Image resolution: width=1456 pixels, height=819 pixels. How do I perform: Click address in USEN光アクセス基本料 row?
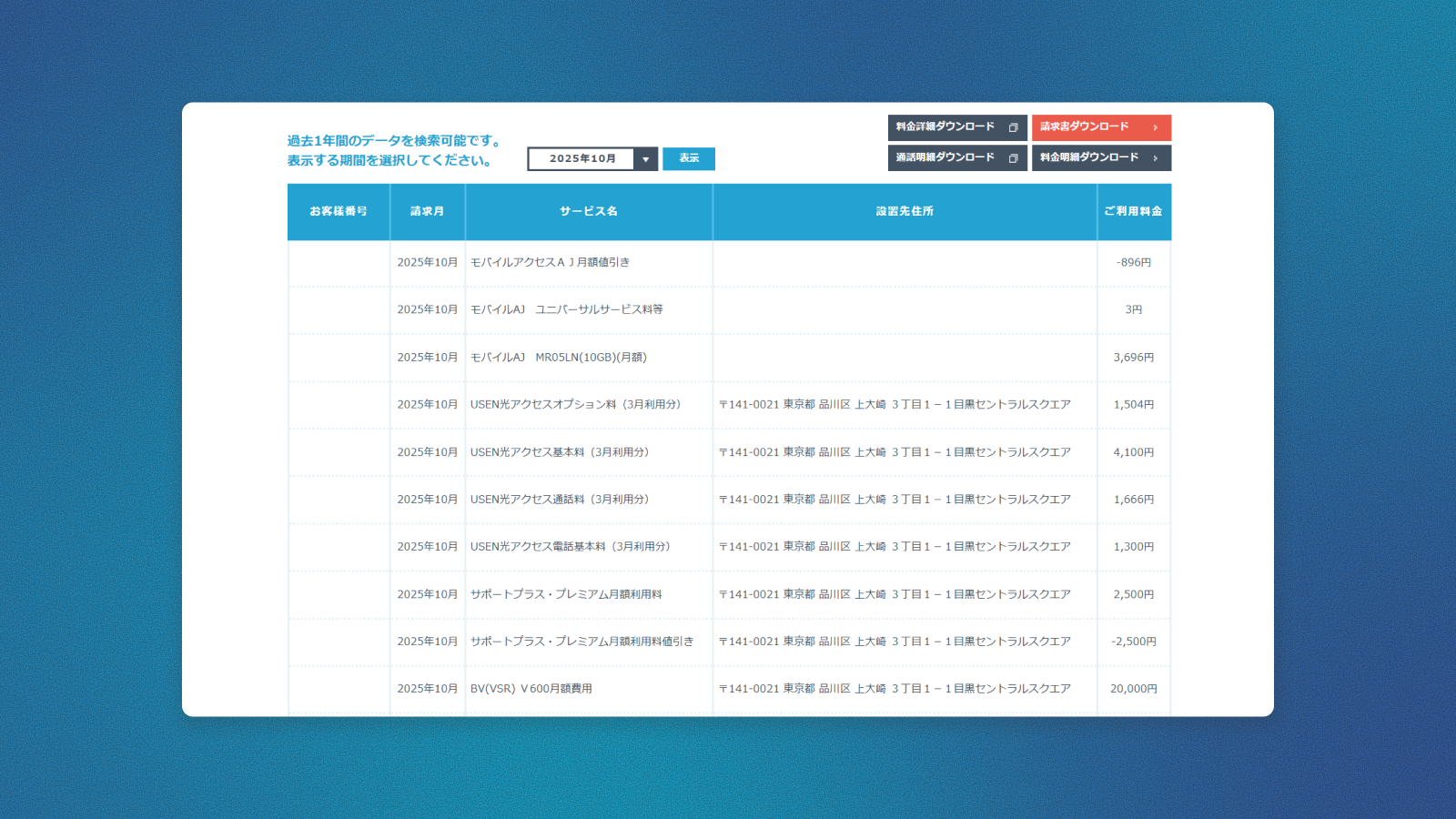(x=895, y=452)
